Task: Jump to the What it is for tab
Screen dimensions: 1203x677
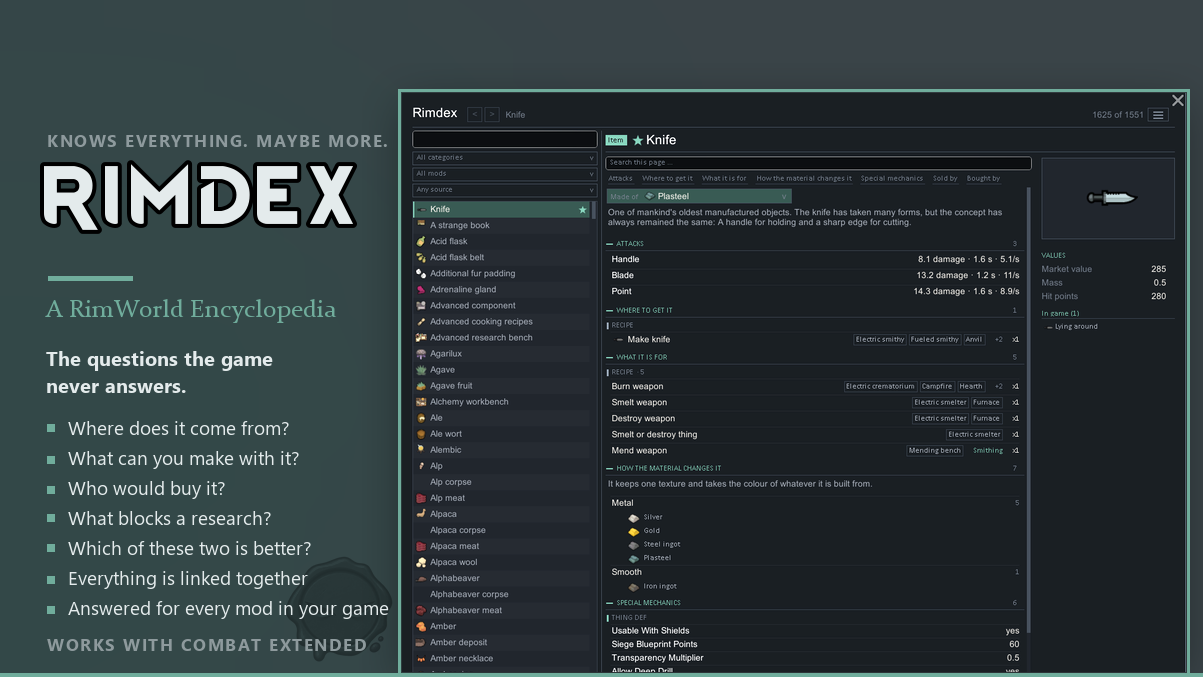Action: coord(724,179)
